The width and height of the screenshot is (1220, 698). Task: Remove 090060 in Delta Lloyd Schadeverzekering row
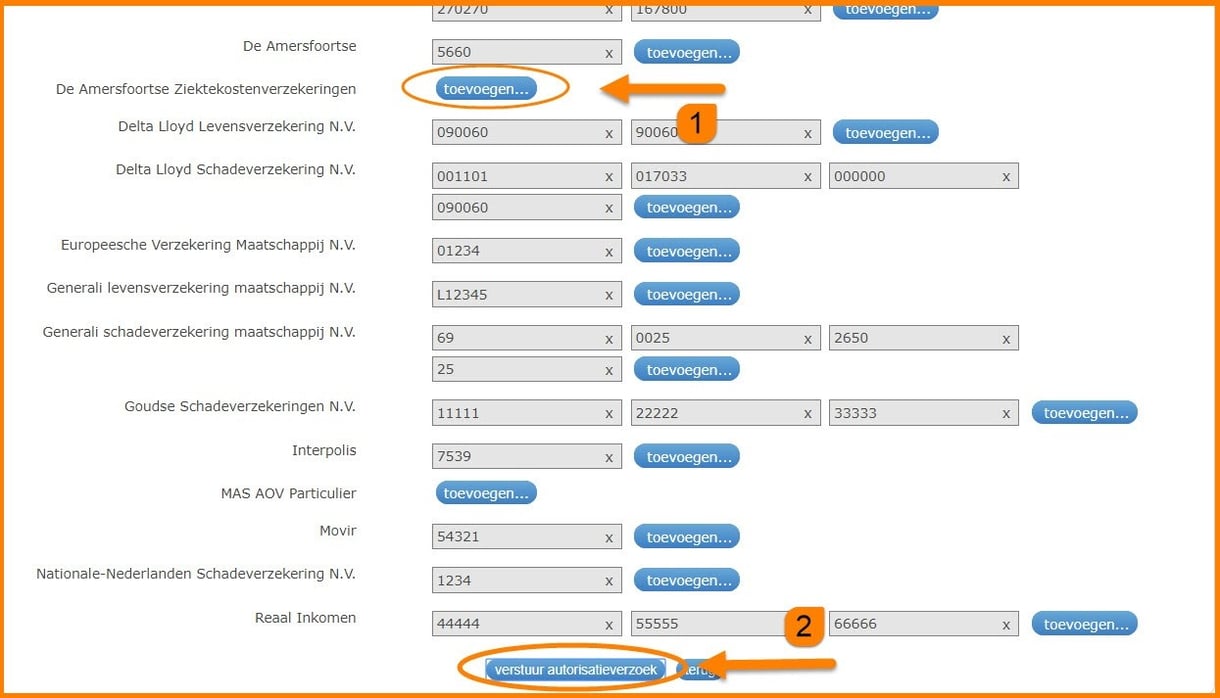(x=608, y=208)
